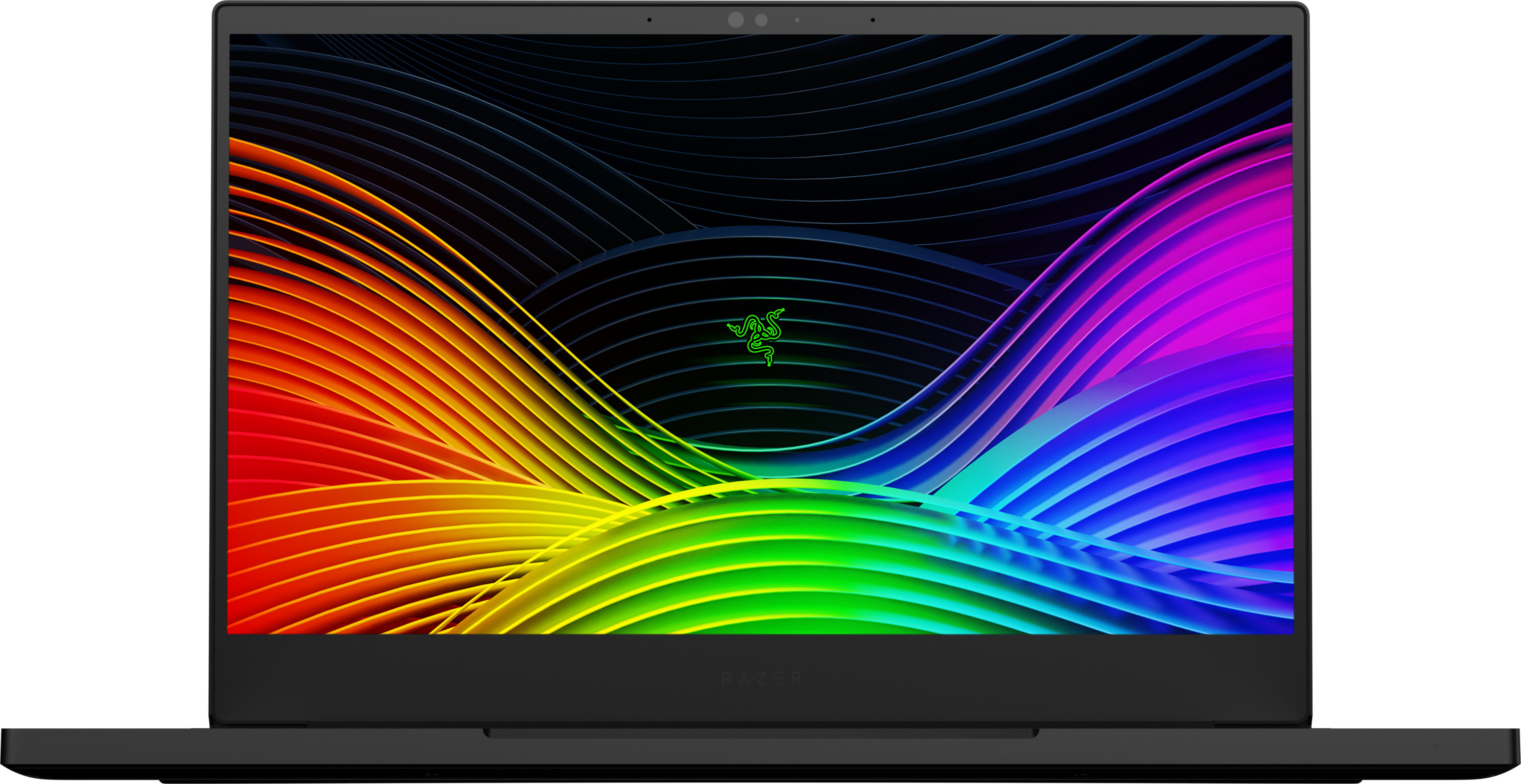The width and height of the screenshot is (1521, 784).
Task: Click the tiny webcam indicator LED dot
Action: pos(797,20)
